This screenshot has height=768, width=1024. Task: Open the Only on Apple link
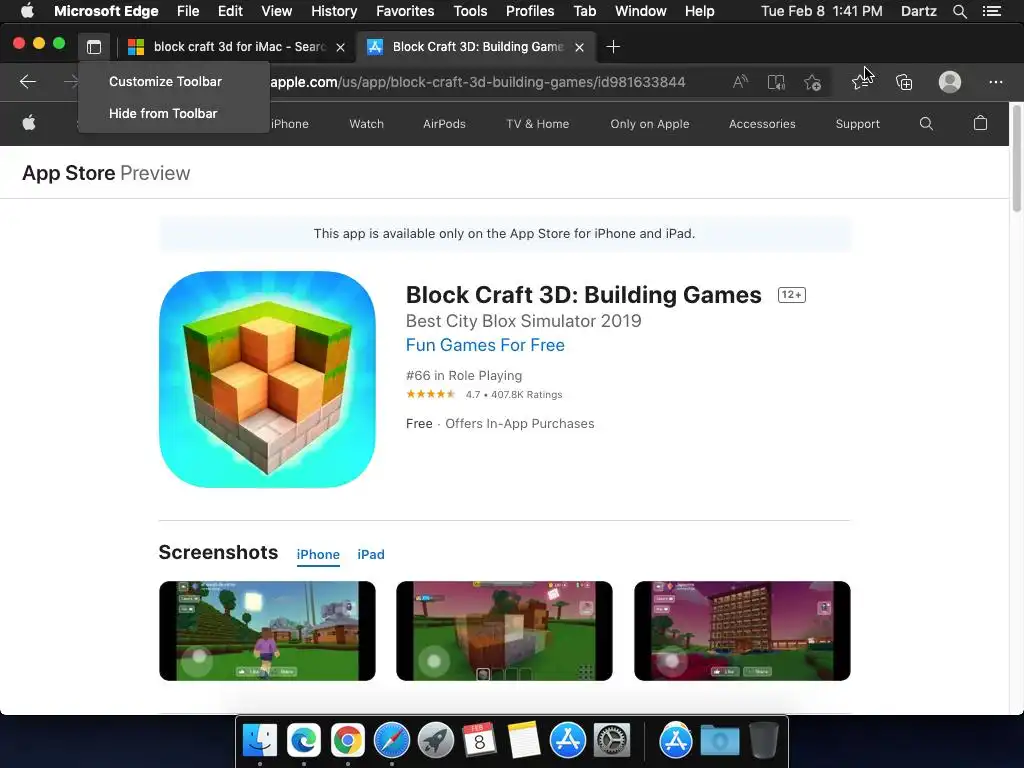click(x=650, y=124)
